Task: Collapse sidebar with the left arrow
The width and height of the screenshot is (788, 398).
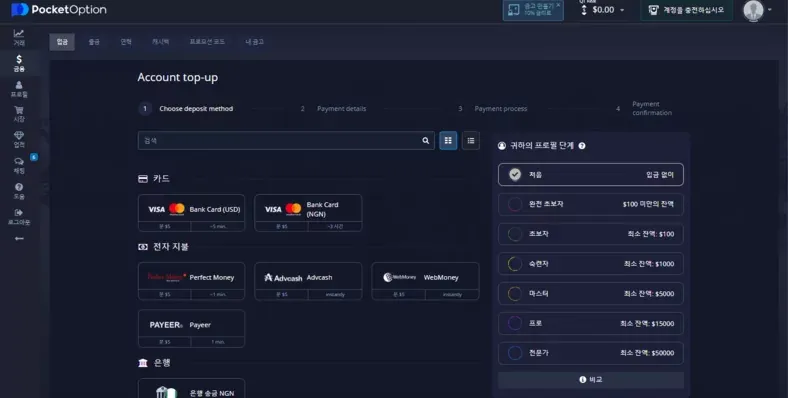Action: (x=19, y=239)
